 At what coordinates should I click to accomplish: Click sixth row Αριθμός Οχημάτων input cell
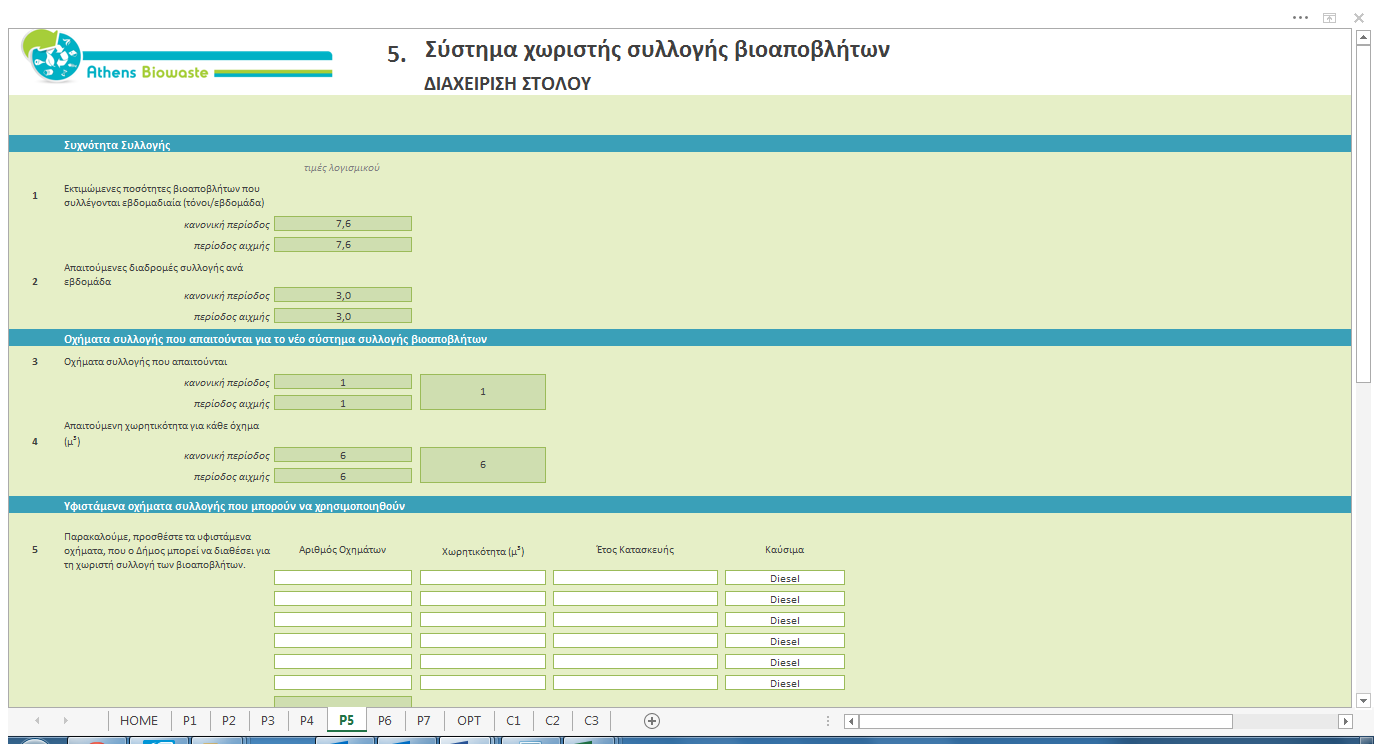click(343, 683)
